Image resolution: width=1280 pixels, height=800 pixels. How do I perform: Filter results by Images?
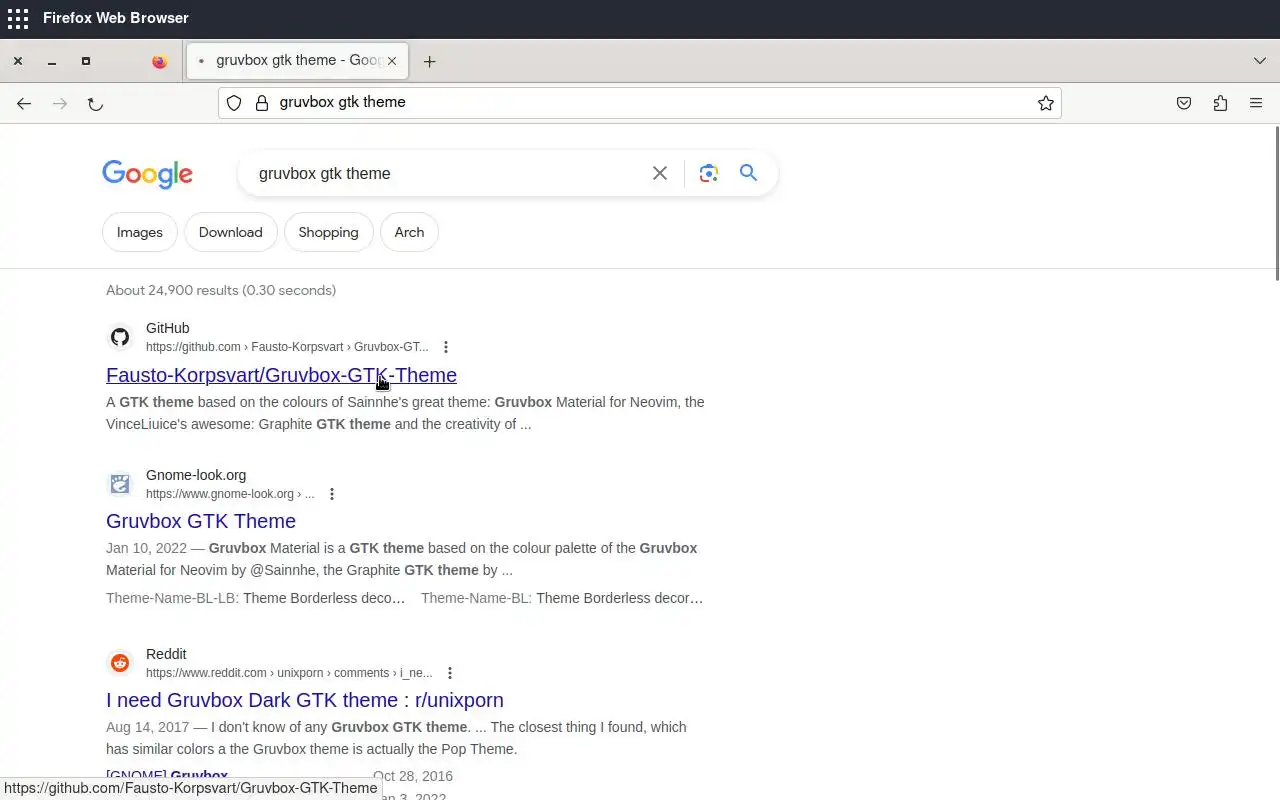pyautogui.click(x=140, y=232)
